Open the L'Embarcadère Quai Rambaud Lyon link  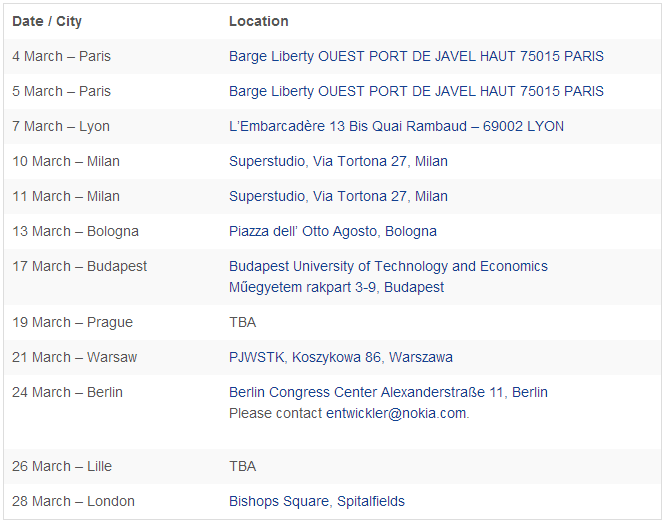click(396, 126)
